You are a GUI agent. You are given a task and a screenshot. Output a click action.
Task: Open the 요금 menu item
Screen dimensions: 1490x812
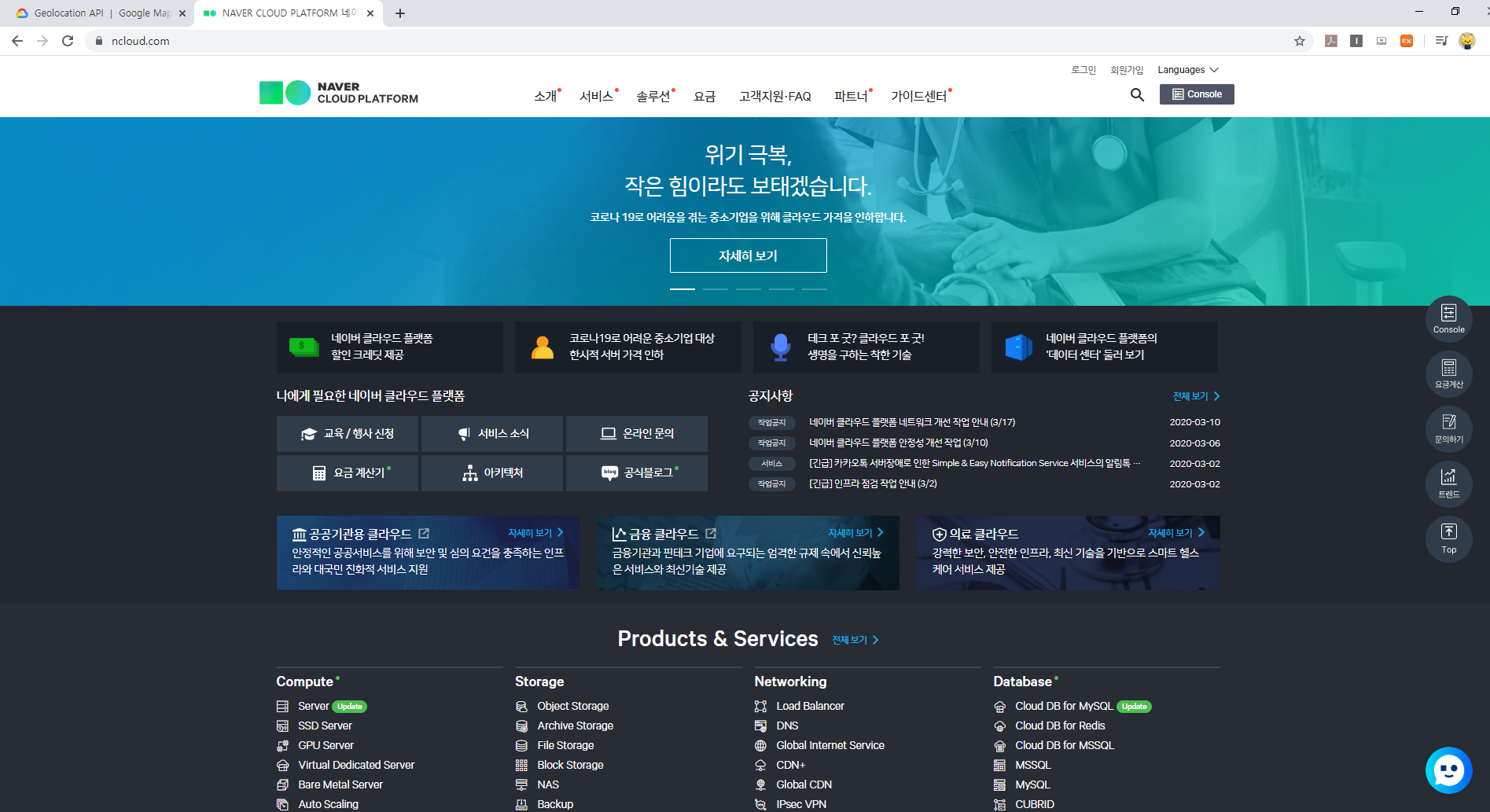[705, 96]
